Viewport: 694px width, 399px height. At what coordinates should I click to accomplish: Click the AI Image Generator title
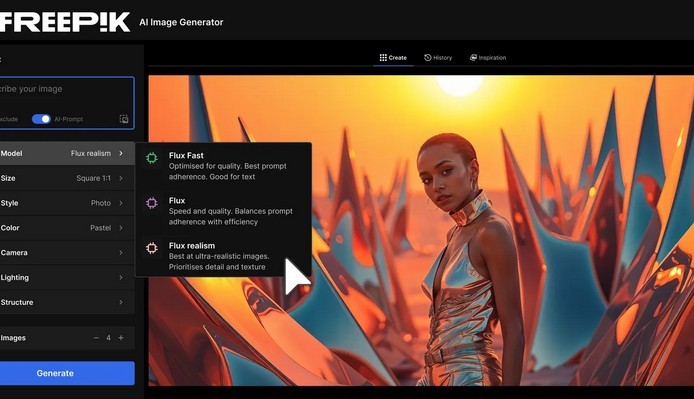click(x=181, y=22)
